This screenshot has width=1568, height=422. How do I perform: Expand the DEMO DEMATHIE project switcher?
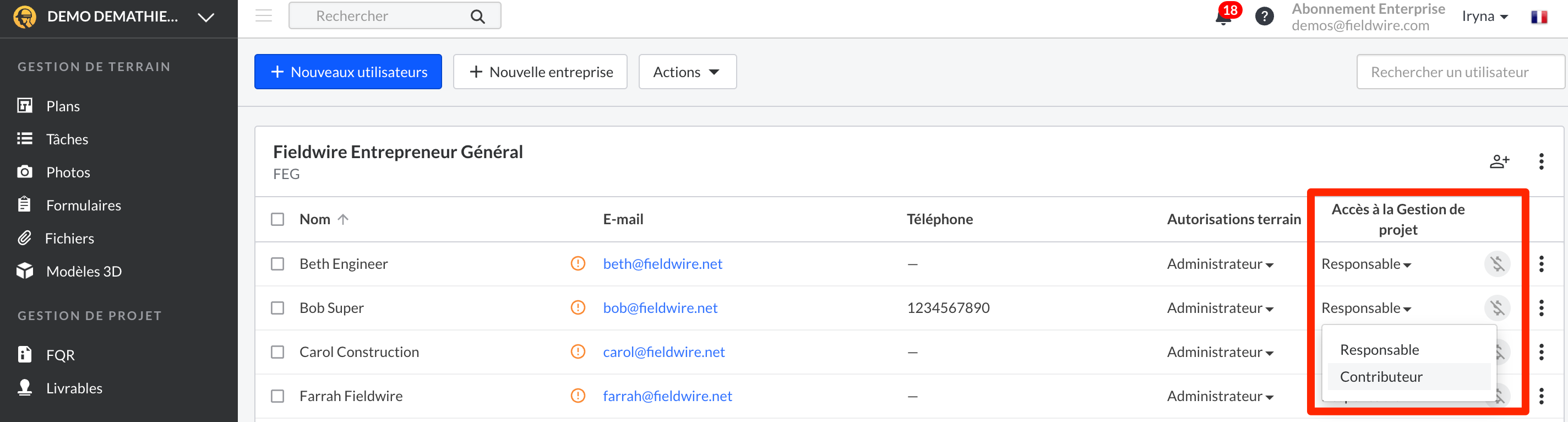(206, 17)
